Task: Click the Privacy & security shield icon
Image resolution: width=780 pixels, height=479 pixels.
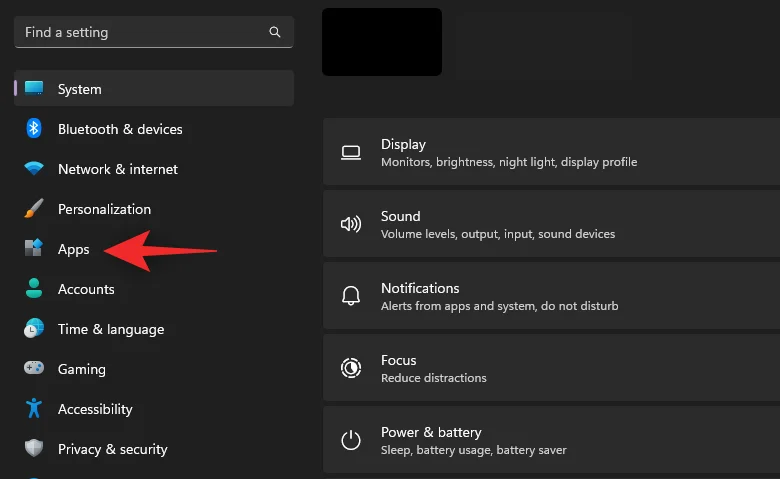Action: pos(34,448)
